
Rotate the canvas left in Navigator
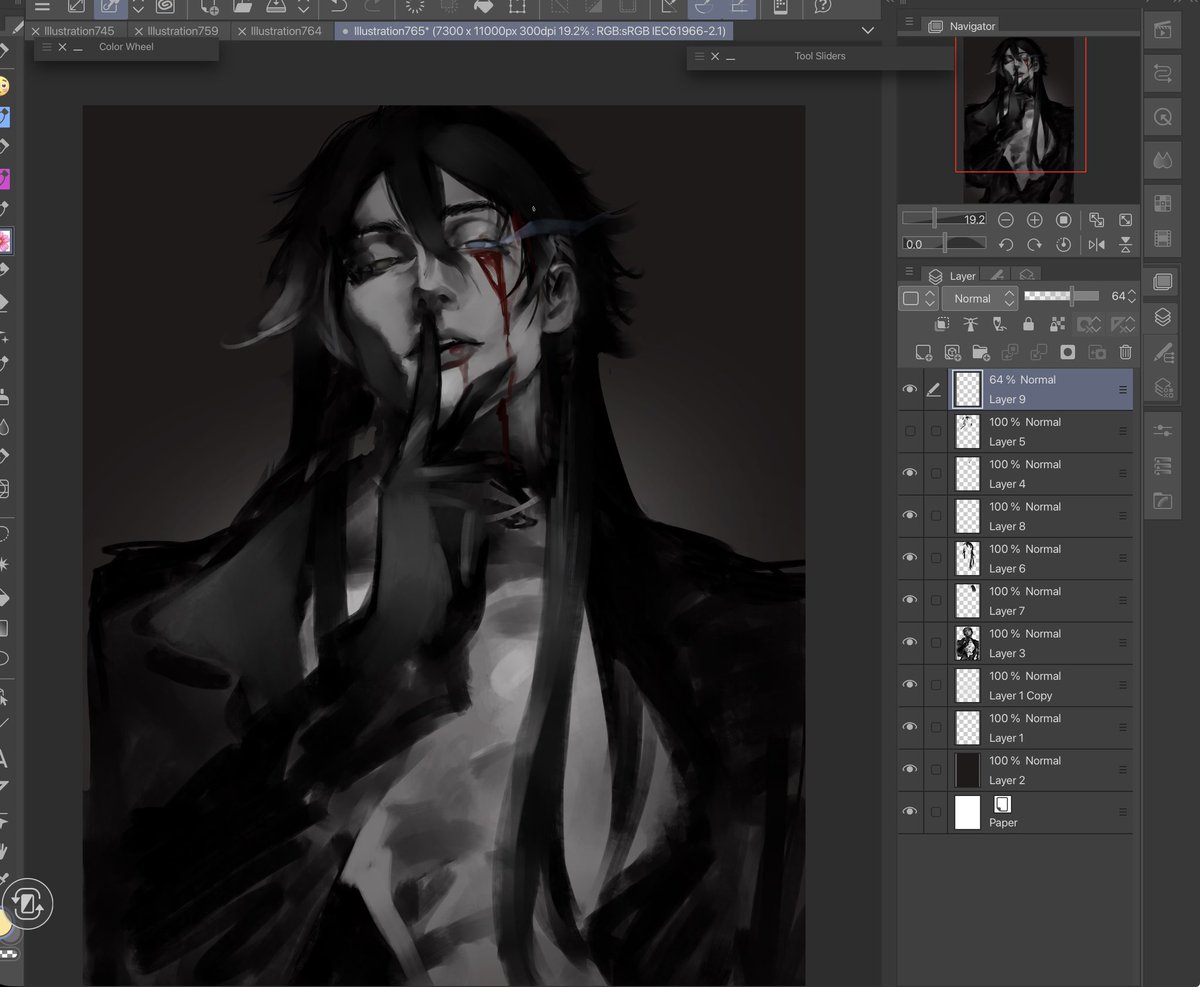(x=1006, y=244)
